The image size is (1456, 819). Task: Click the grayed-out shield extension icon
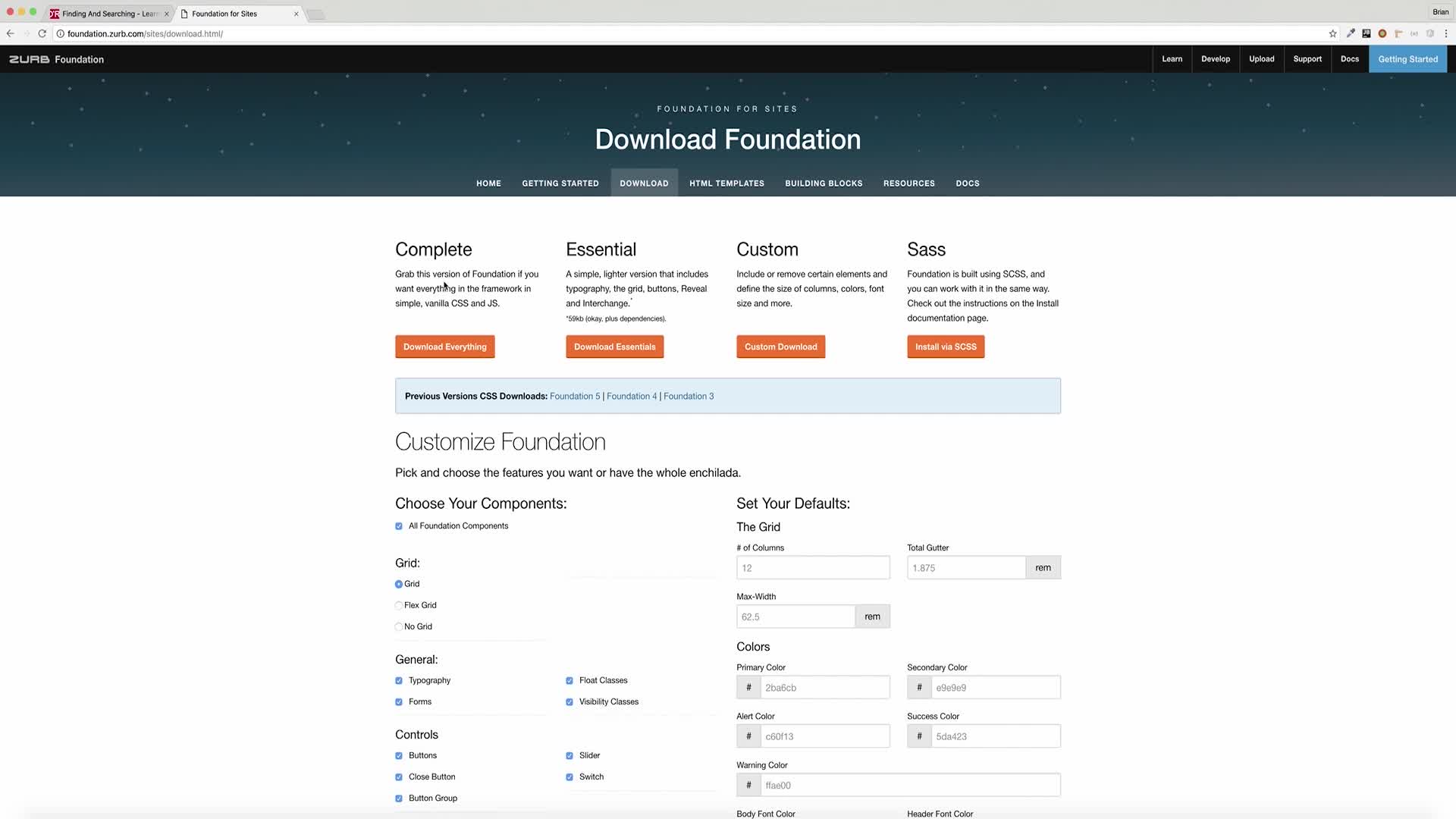(1430, 33)
